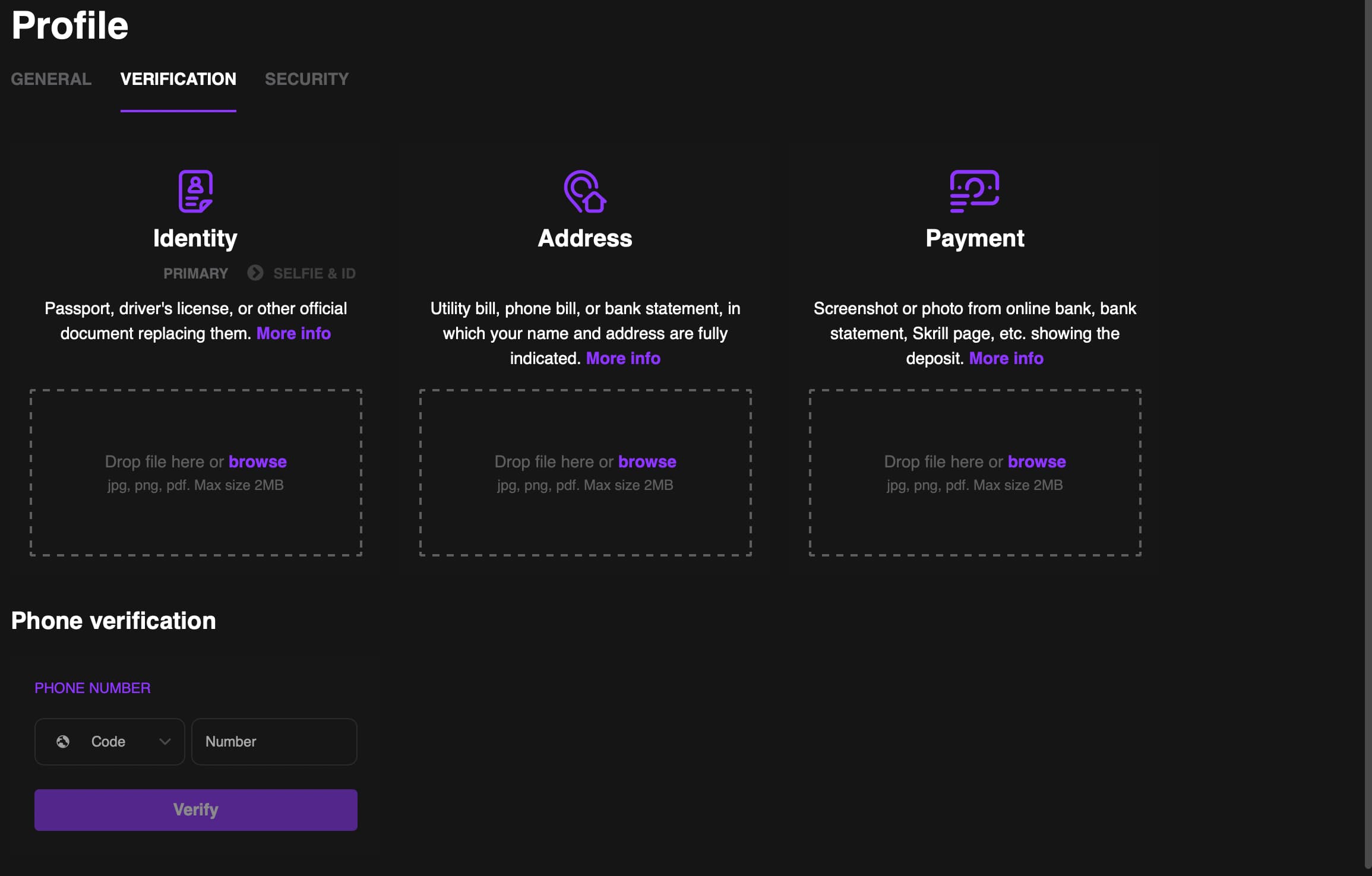The height and width of the screenshot is (876, 1372).
Task: Switch to the General tab
Action: click(x=51, y=79)
